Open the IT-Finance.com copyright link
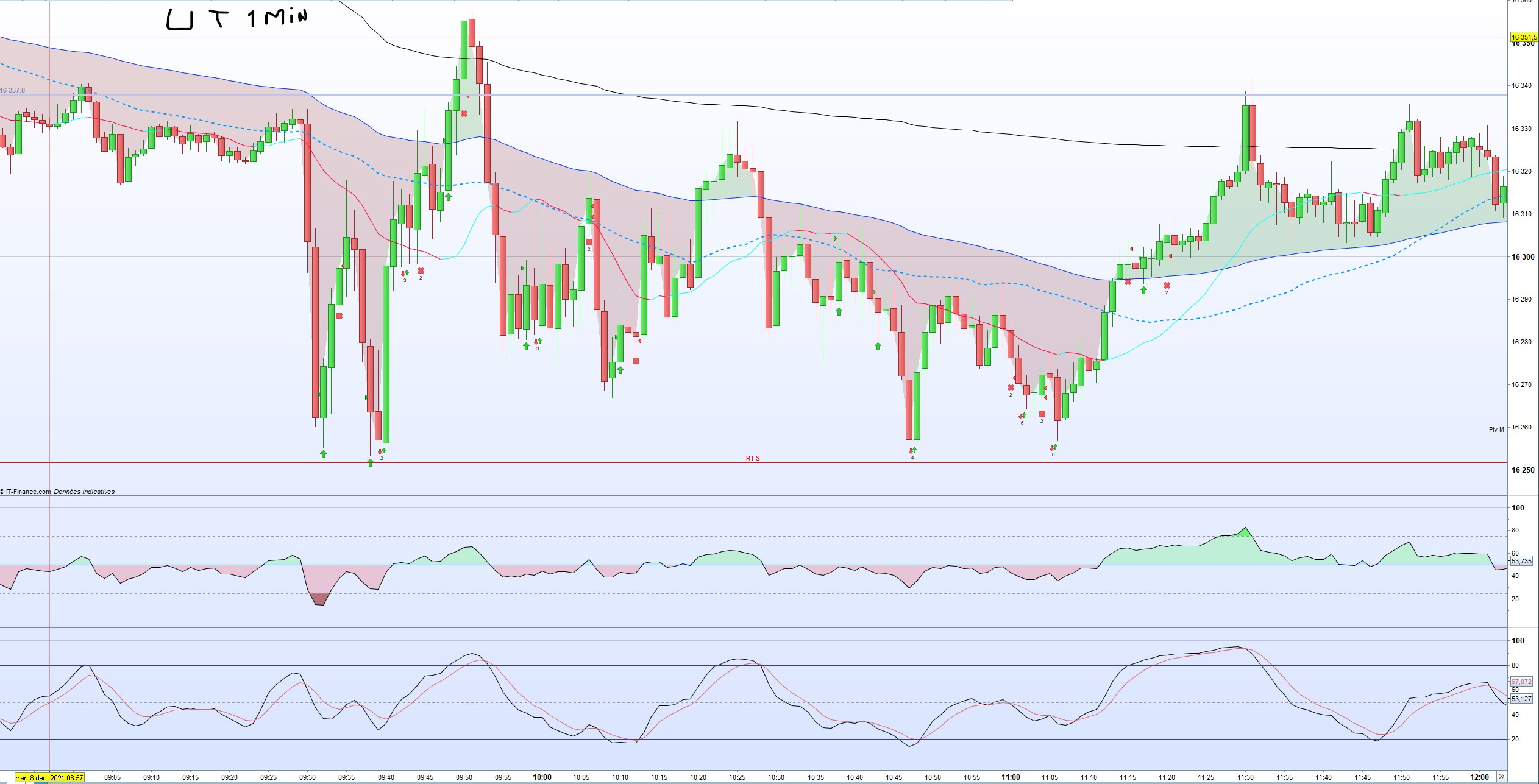This screenshot has height=784, width=1539. [x=28, y=492]
